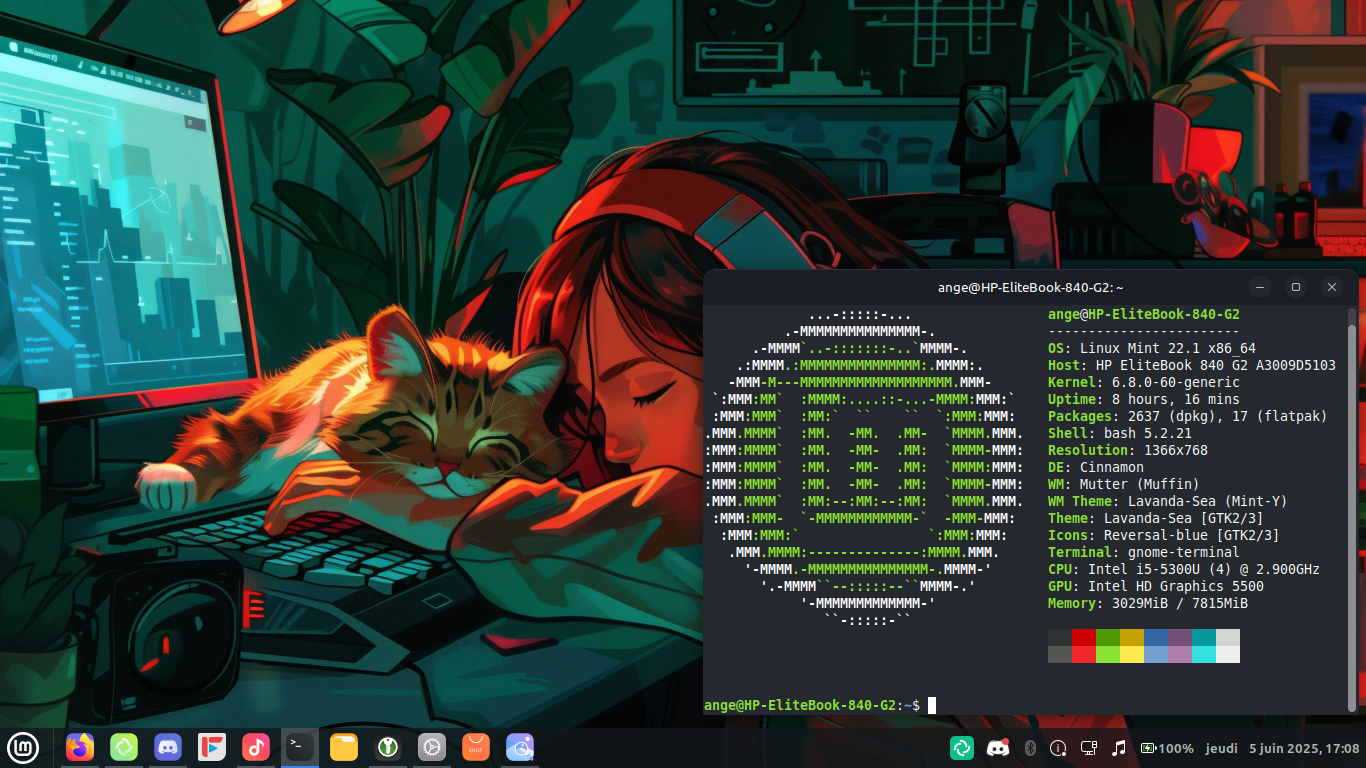Open Discord from the panel launcher

click(x=168, y=747)
